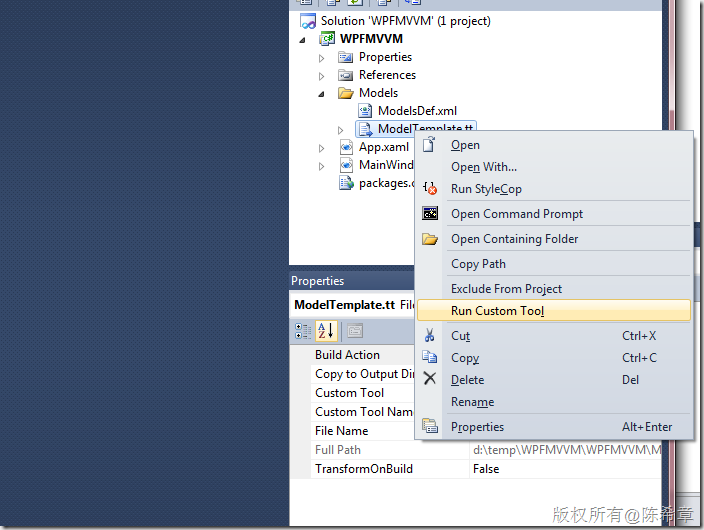This screenshot has width=704, height=530.
Task: Select ModelsDef.xml file
Action: (417, 111)
